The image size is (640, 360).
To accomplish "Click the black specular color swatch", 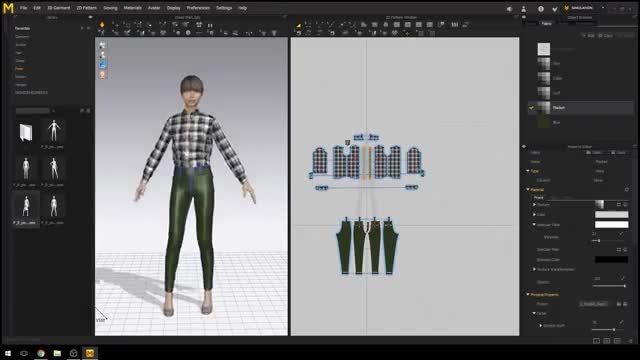I will tap(611, 259).
